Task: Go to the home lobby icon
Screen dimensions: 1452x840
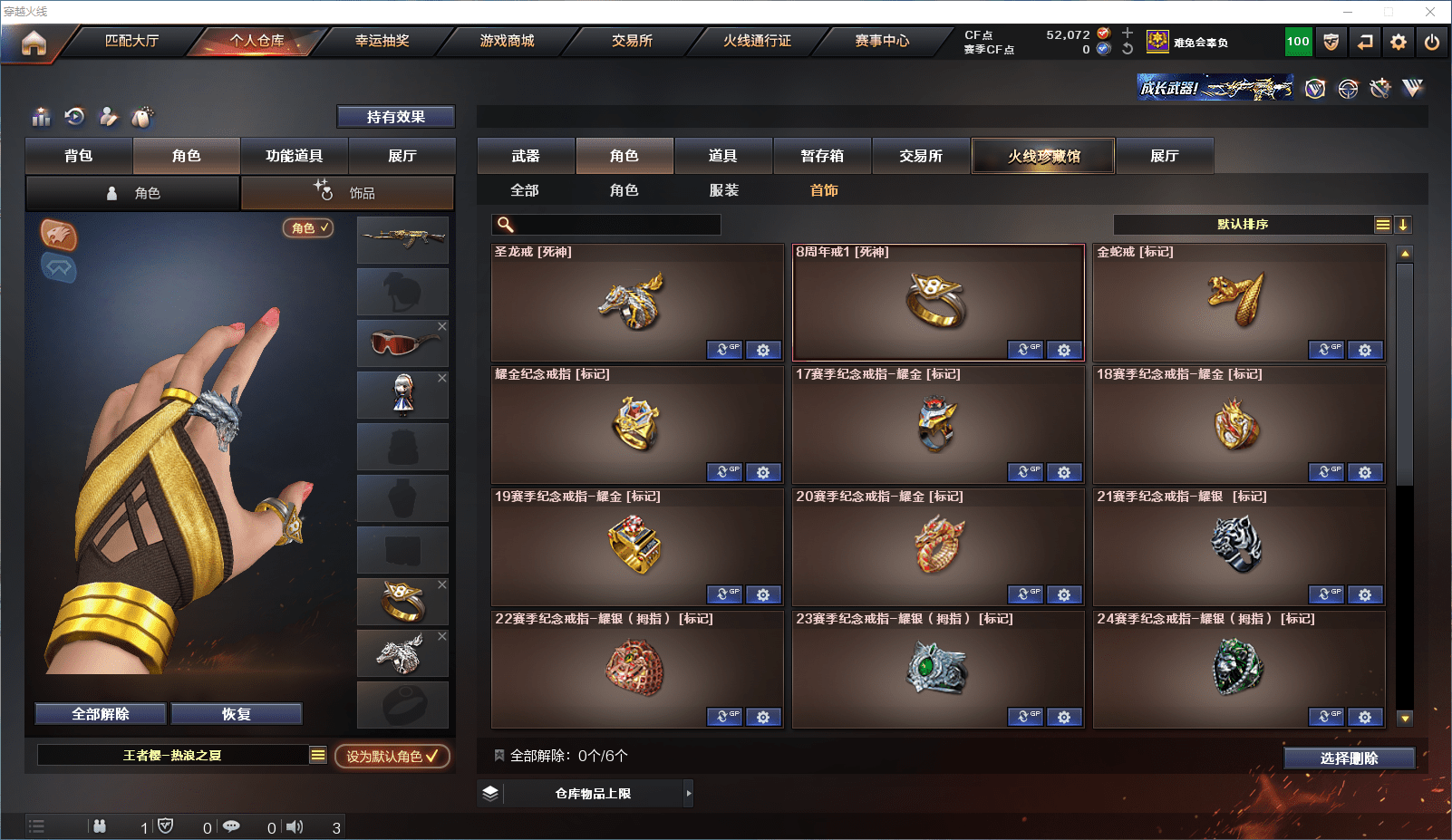Action: click(34, 43)
